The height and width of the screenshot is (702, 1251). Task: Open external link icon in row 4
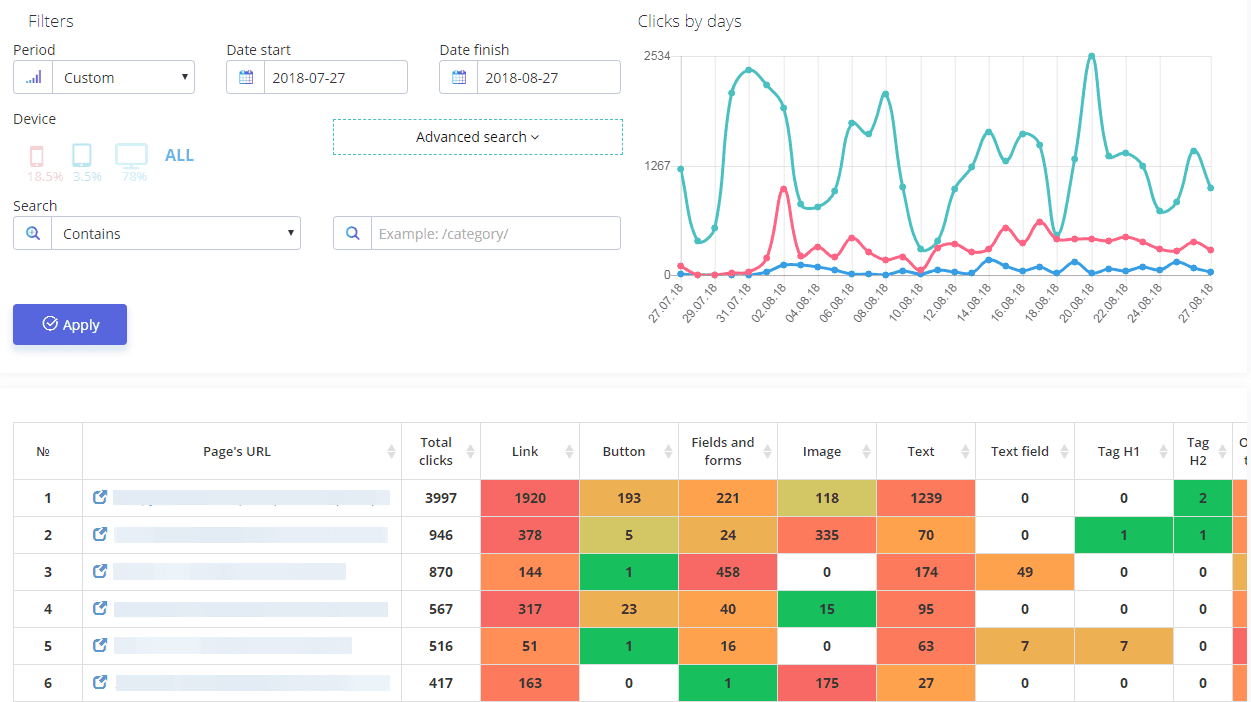point(99,608)
